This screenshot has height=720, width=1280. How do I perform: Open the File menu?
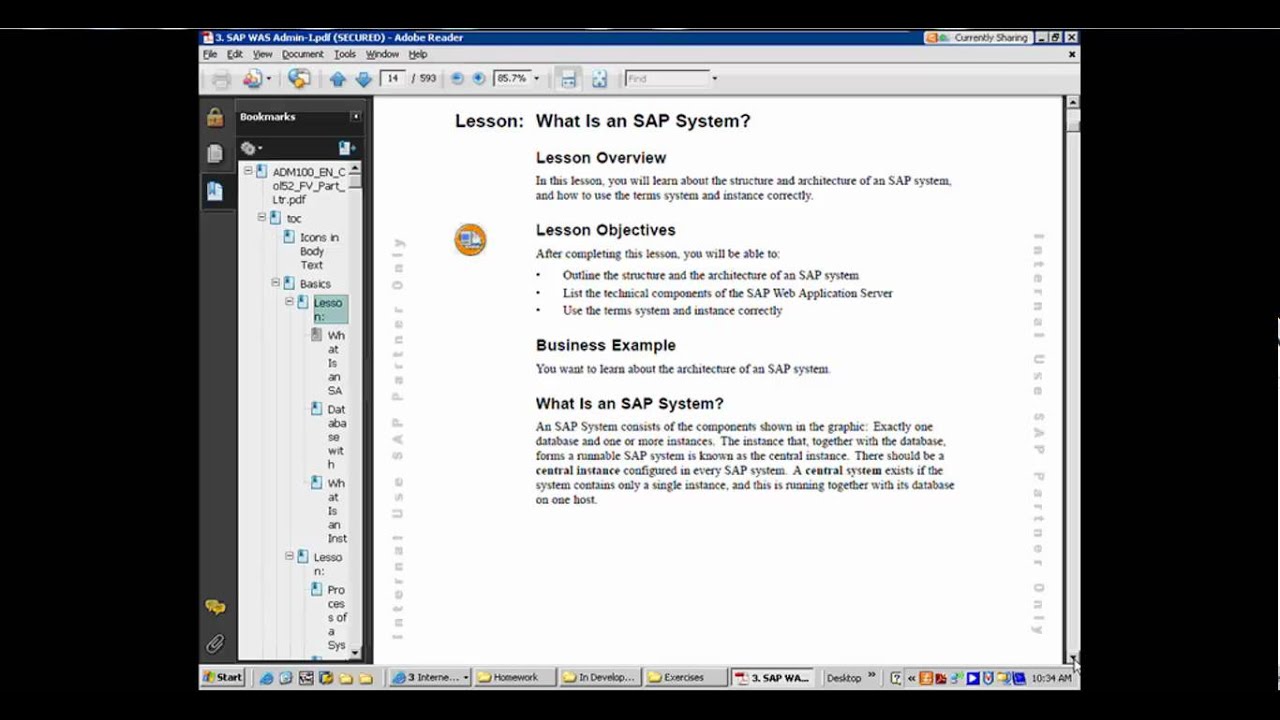[210, 54]
